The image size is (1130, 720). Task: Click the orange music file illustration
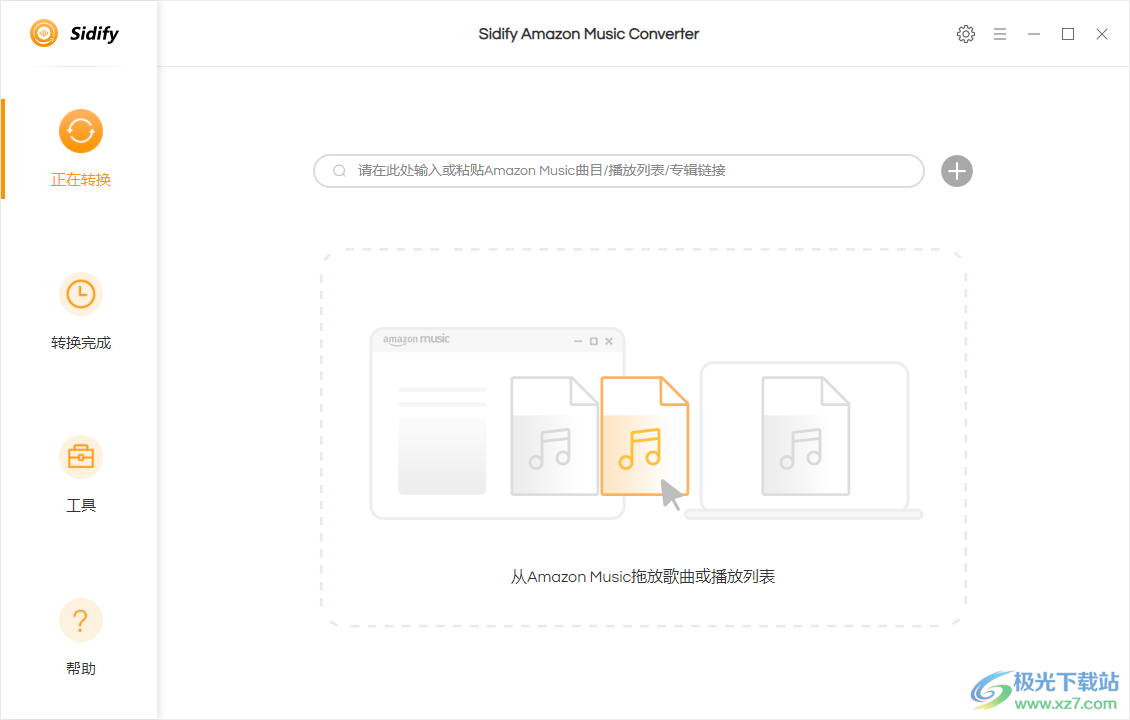coord(645,436)
